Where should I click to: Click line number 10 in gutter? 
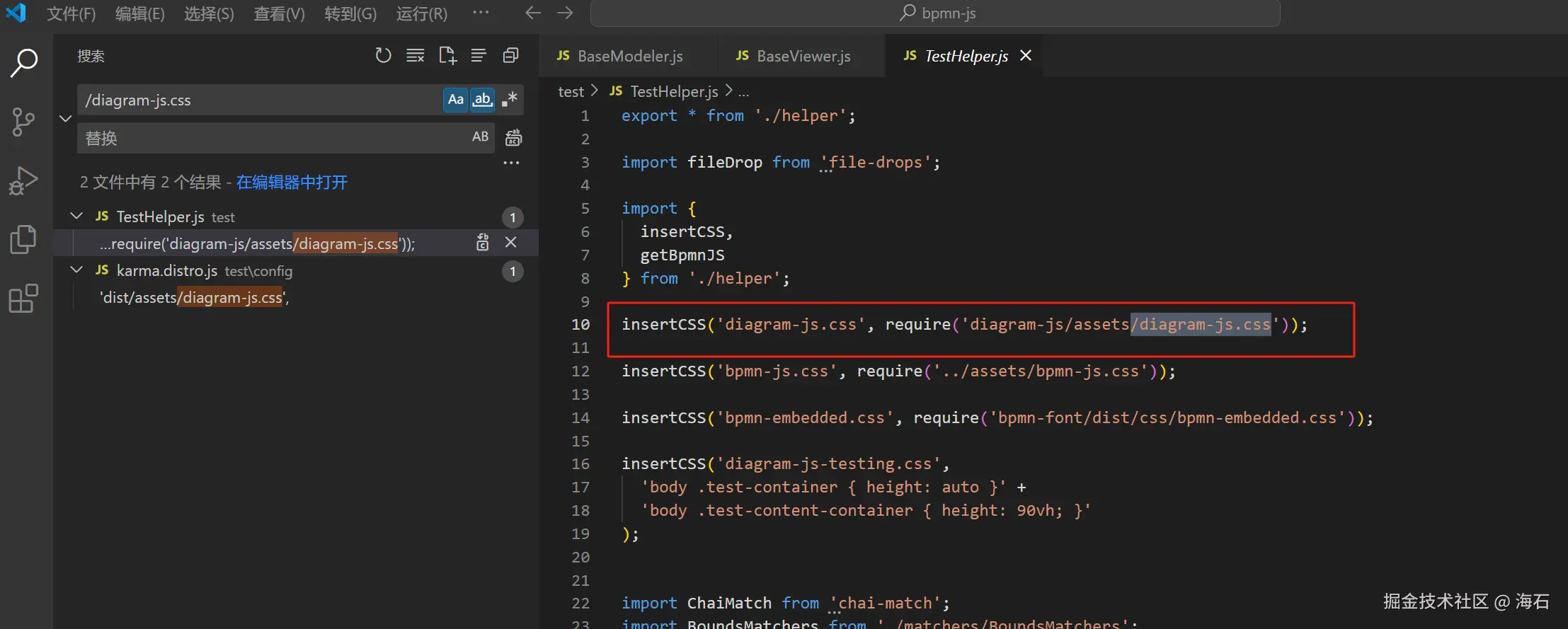click(x=580, y=324)
